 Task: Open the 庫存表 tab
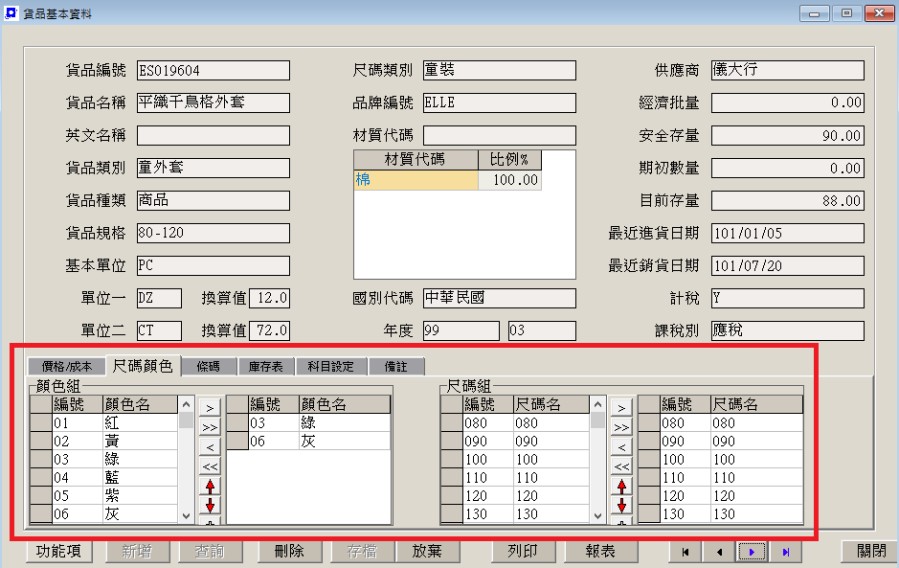tap(265, 366)
